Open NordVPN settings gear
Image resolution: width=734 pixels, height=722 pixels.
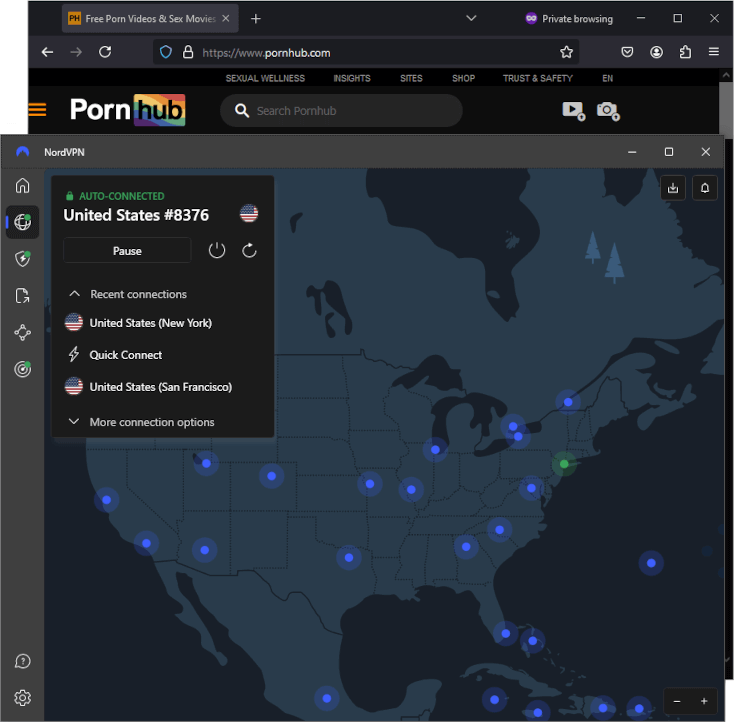coord(22,698)
